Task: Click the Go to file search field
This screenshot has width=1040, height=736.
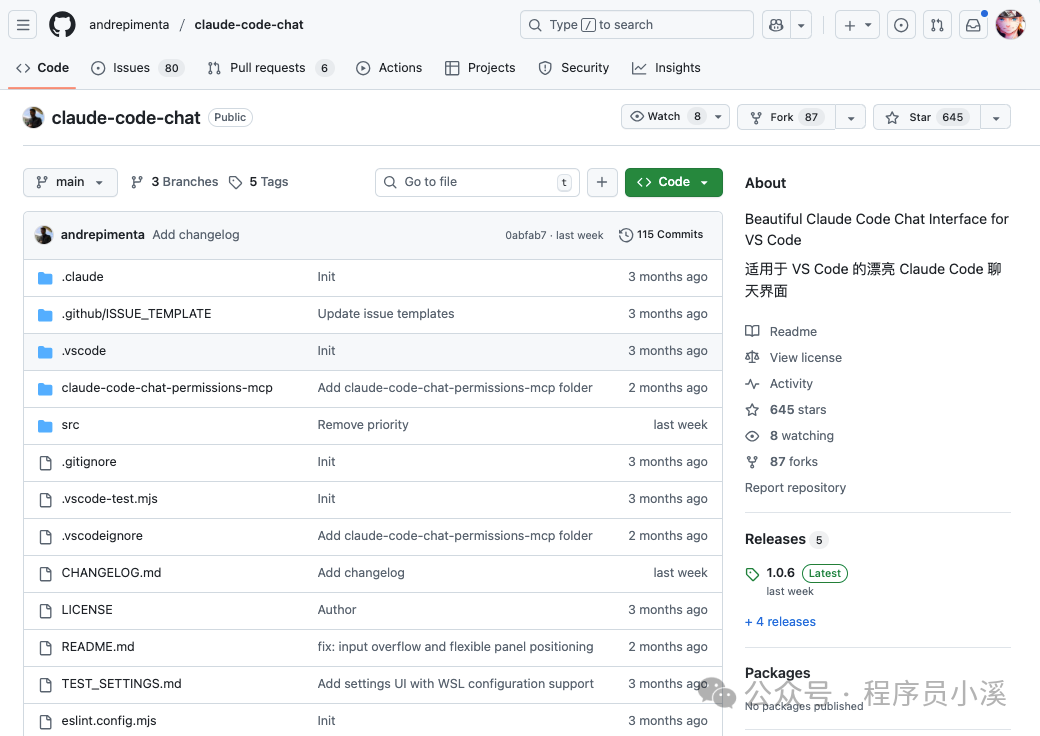Action: tap(476, 182)
